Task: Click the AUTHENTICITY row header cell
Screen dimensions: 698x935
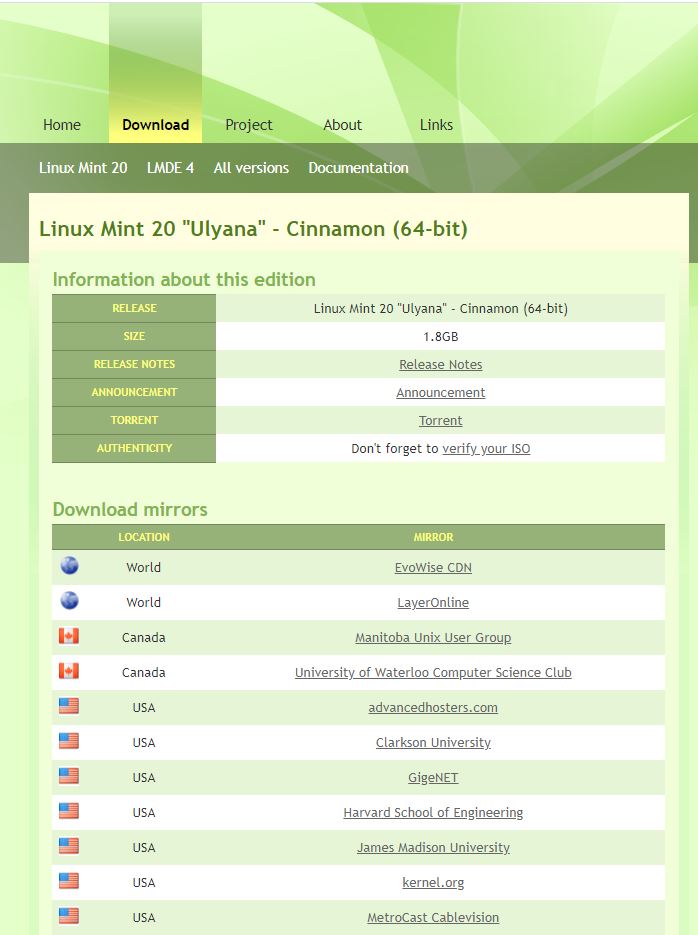Action: tap(134, 448)
